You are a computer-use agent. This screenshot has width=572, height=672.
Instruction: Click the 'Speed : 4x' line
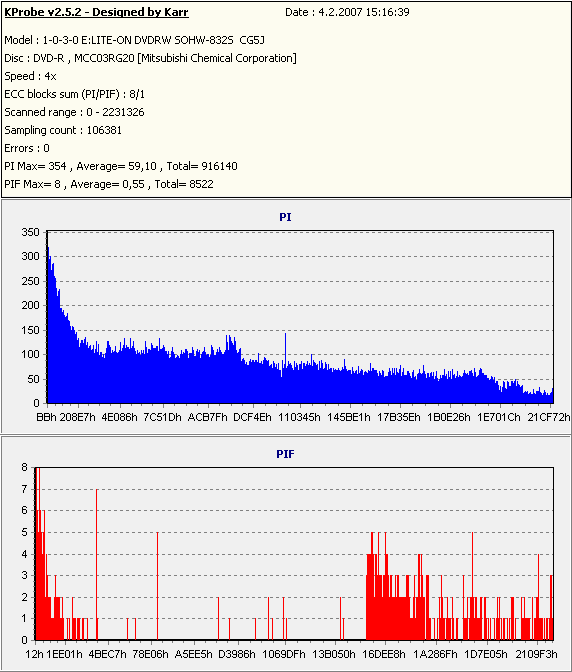pos(30,76)
